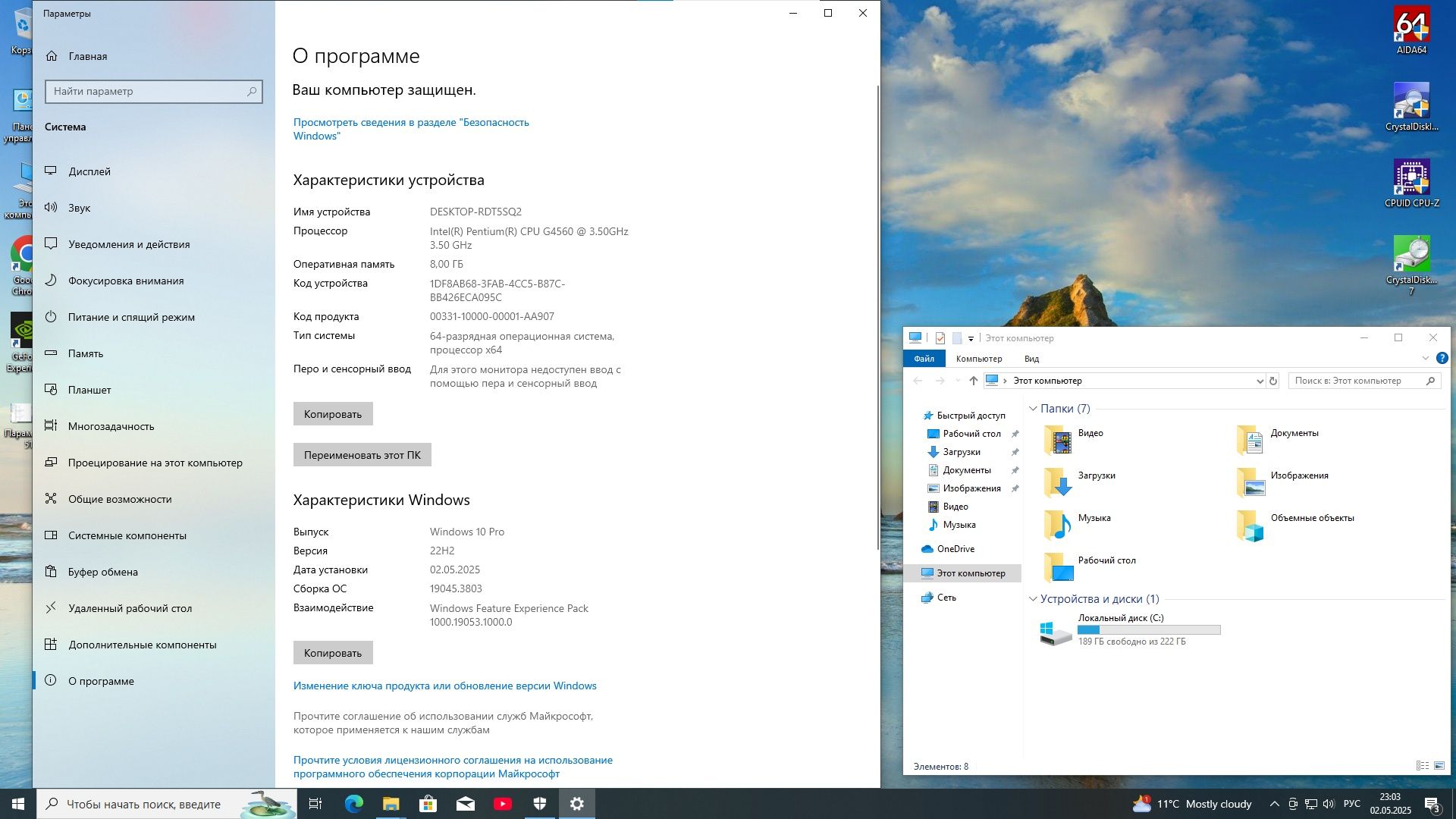Select the Объемные объекты folder
Image resolution: width=1456 pixels, height=819 pixels.
tap(1296, 524)
